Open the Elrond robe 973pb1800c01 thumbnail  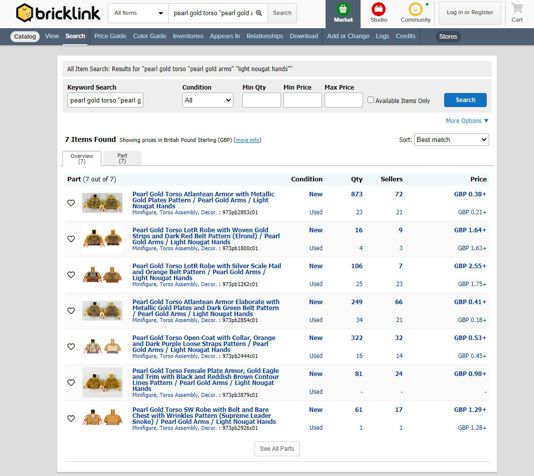click(102, 238)
